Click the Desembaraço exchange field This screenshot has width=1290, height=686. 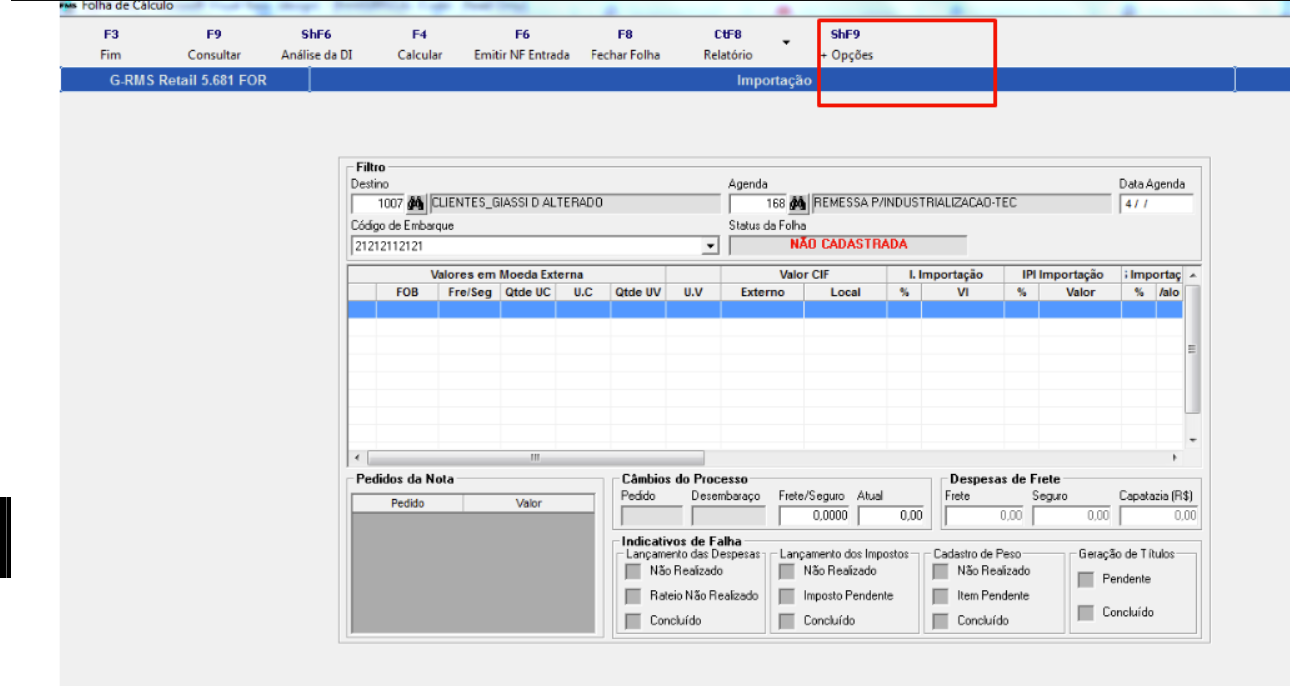(x=728, y=516)
